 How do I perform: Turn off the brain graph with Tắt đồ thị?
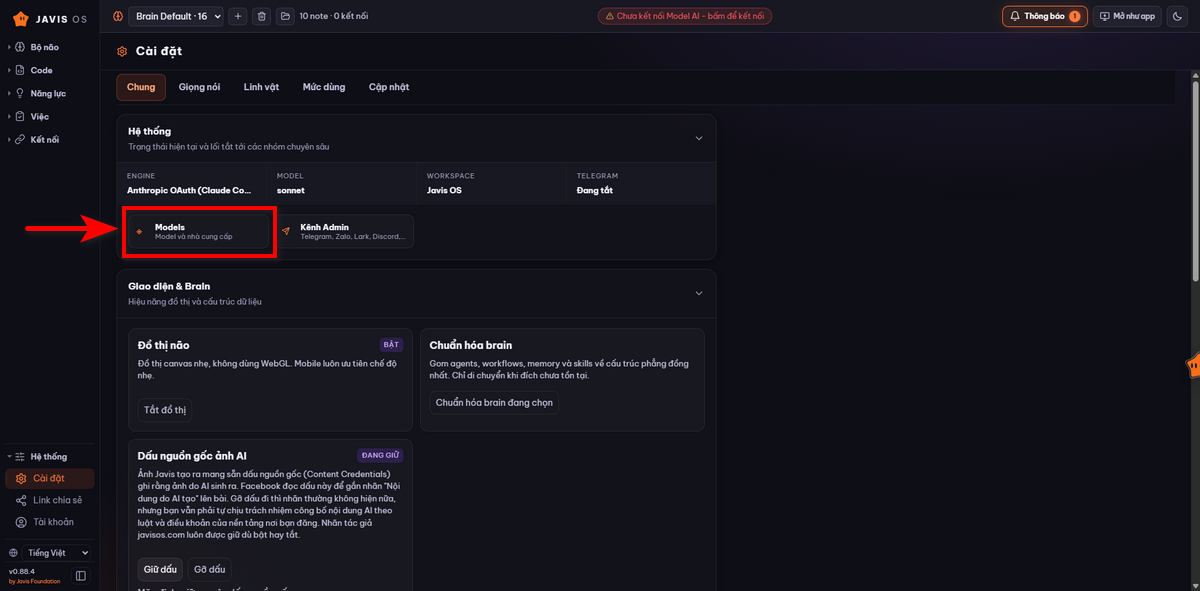click(x=166, y=409)
